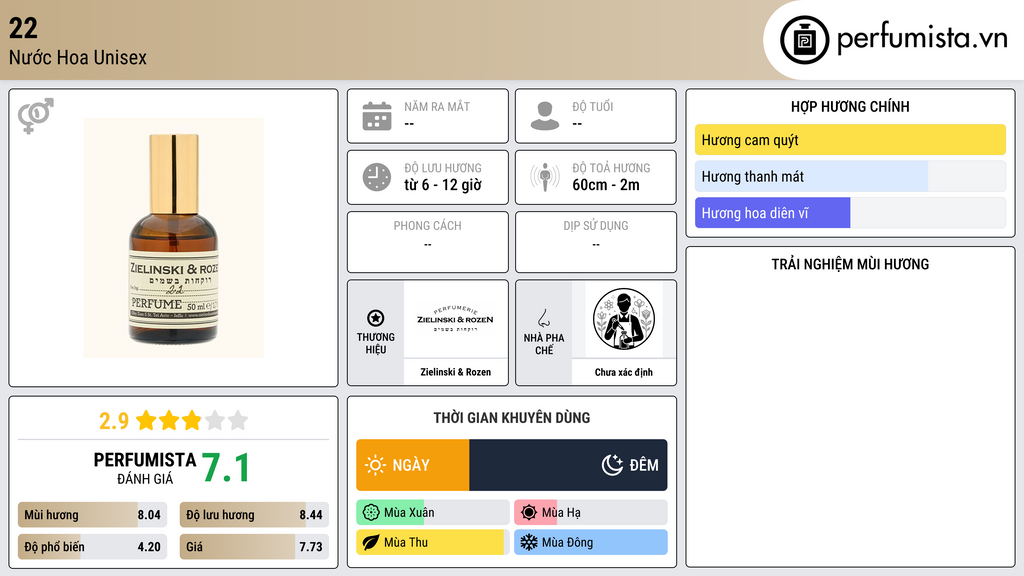Select the Mùa Hạ season bar

(x=590, y=513)
